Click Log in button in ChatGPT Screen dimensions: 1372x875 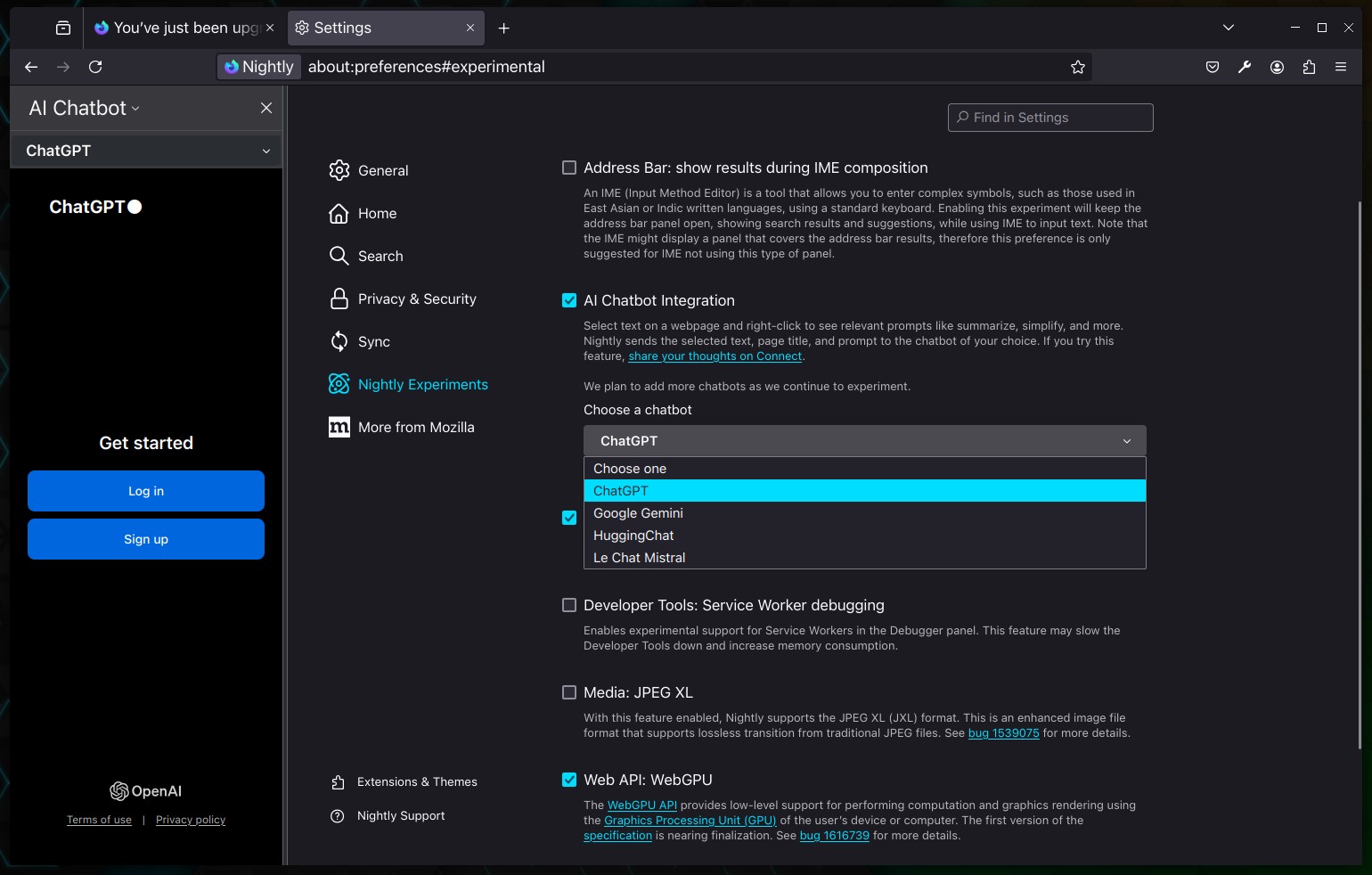click(146, 491)
